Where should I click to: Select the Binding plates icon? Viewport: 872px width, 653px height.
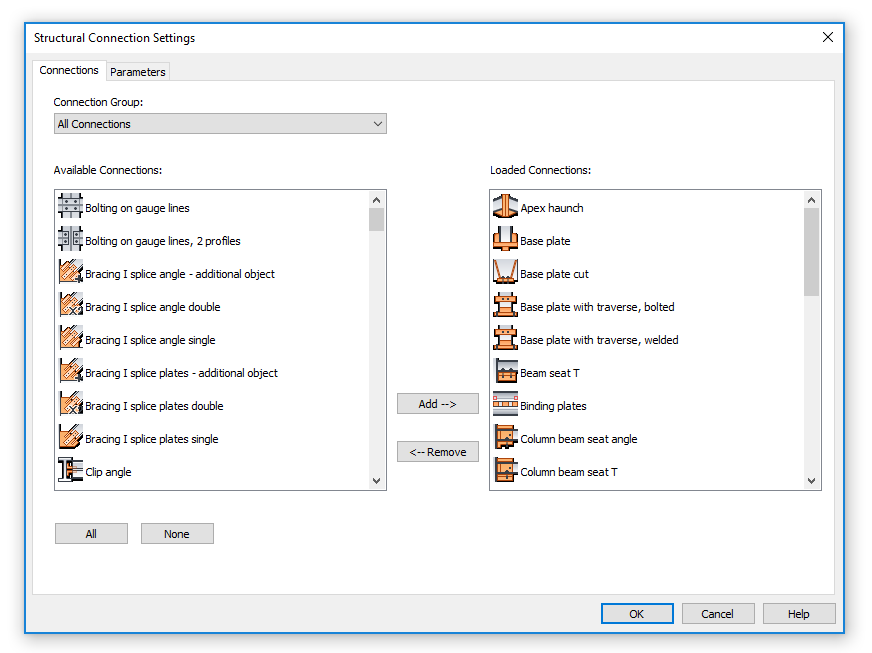[505, 406]
